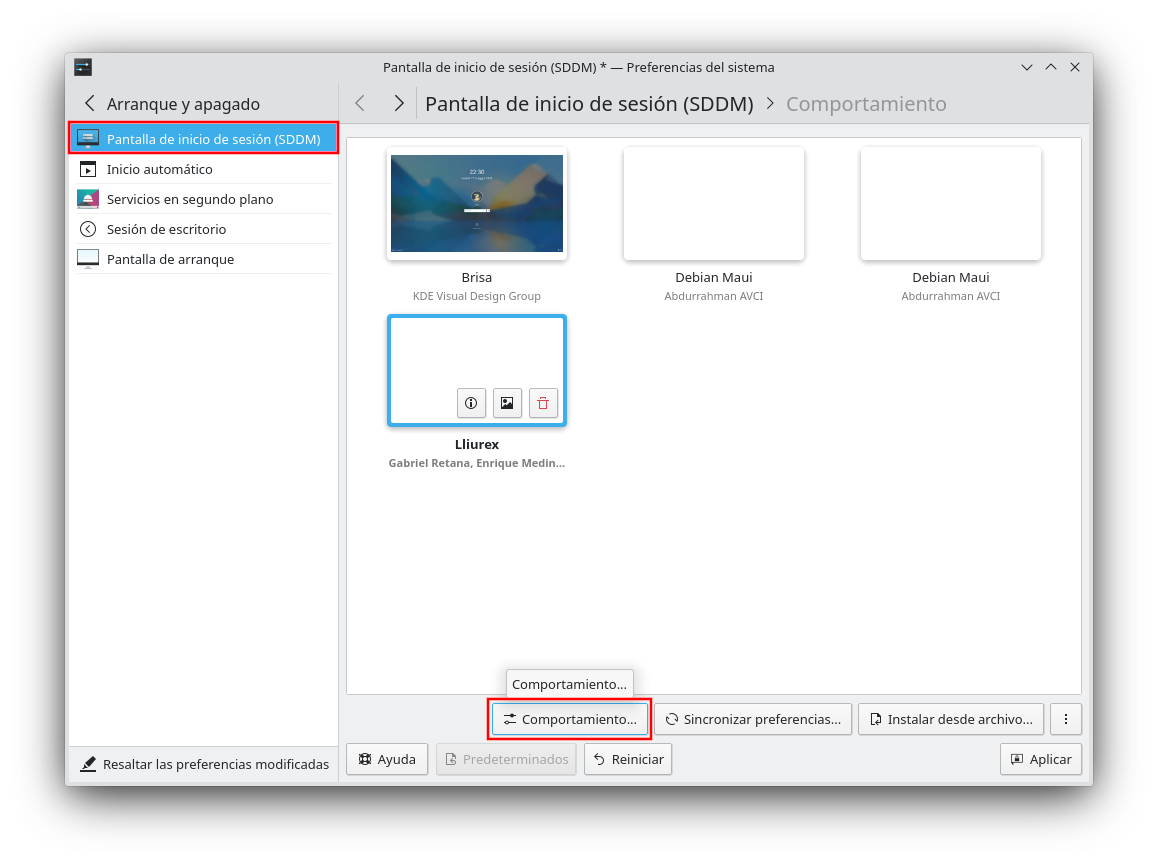Select the Brisa theme thumbnail
Viewport: 1158px width, 863px height.
coord(477,204)
